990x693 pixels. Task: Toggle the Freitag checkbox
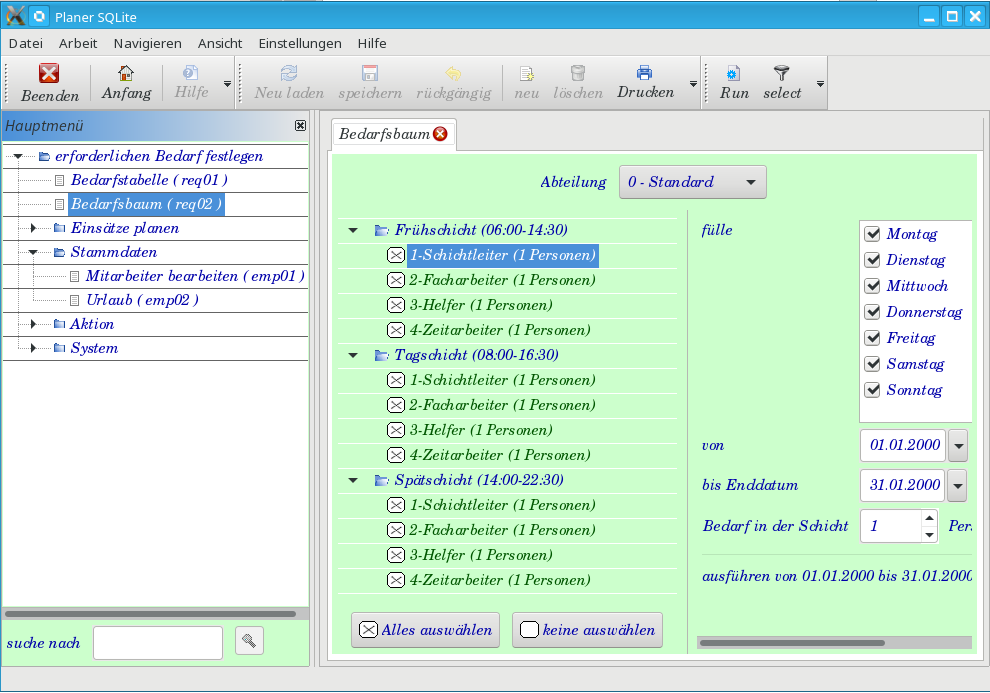(872, 338)
